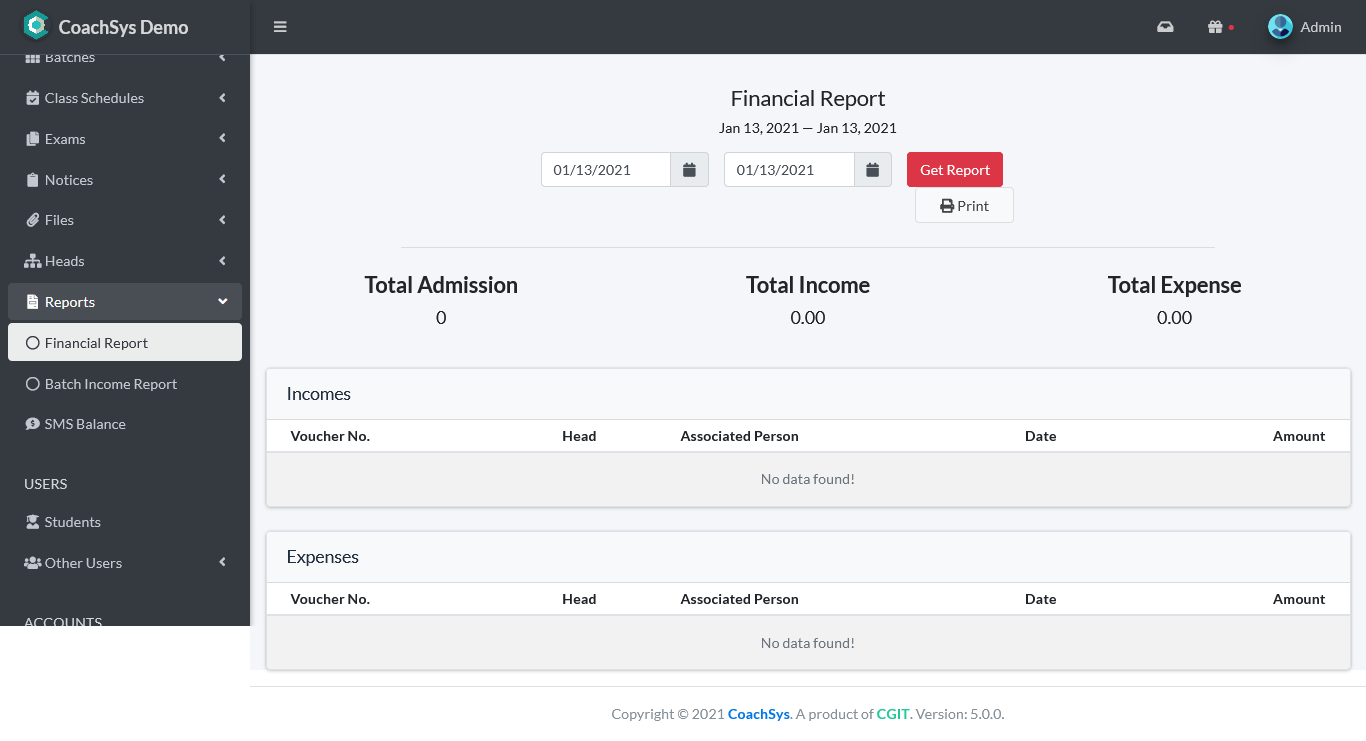The image size is (1366, 741).
Task: Open the Exams sidebar section icon
Action: point(30,138)
